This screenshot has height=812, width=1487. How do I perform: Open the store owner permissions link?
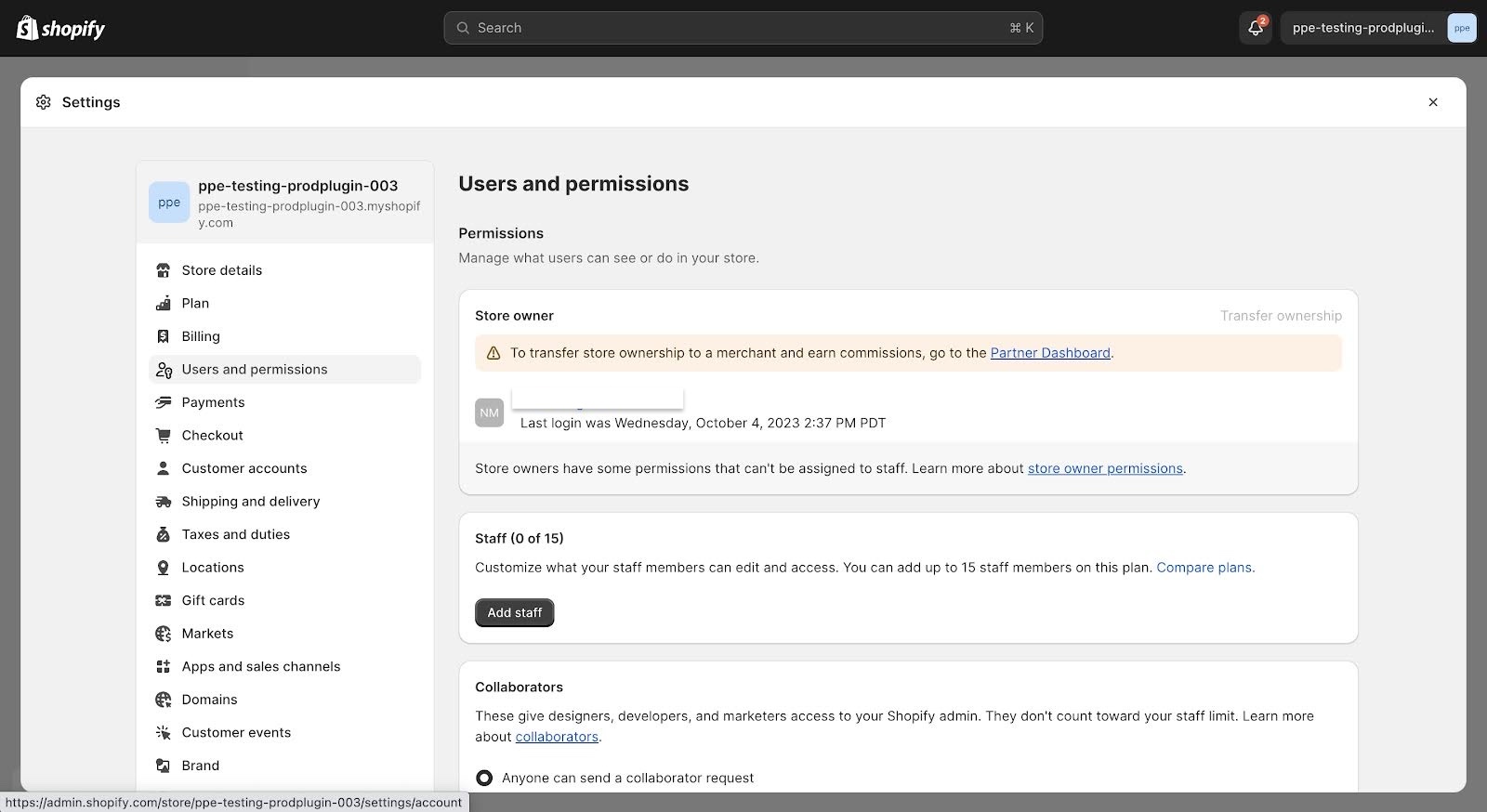(x=1104, y=469)
